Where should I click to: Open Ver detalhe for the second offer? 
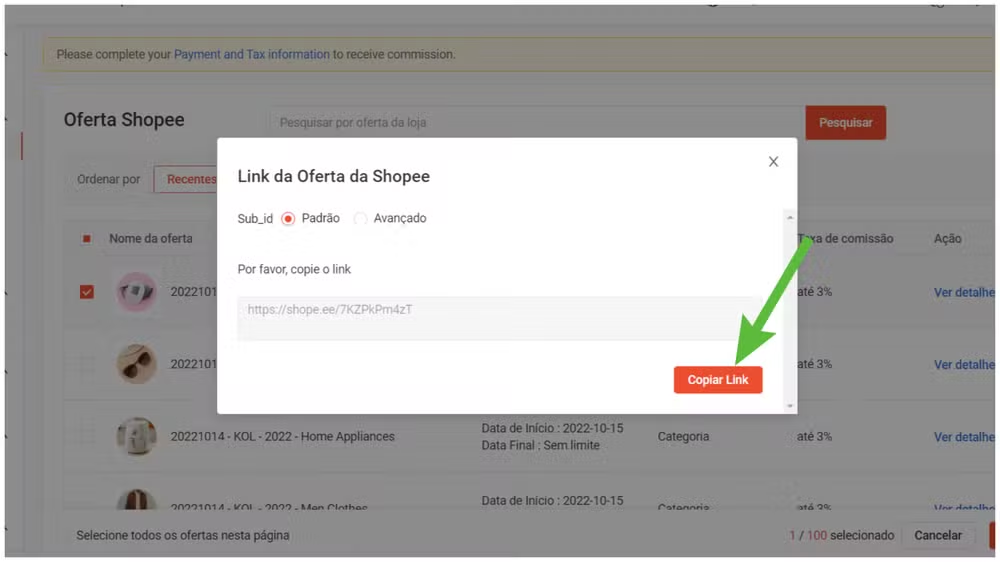964,364
